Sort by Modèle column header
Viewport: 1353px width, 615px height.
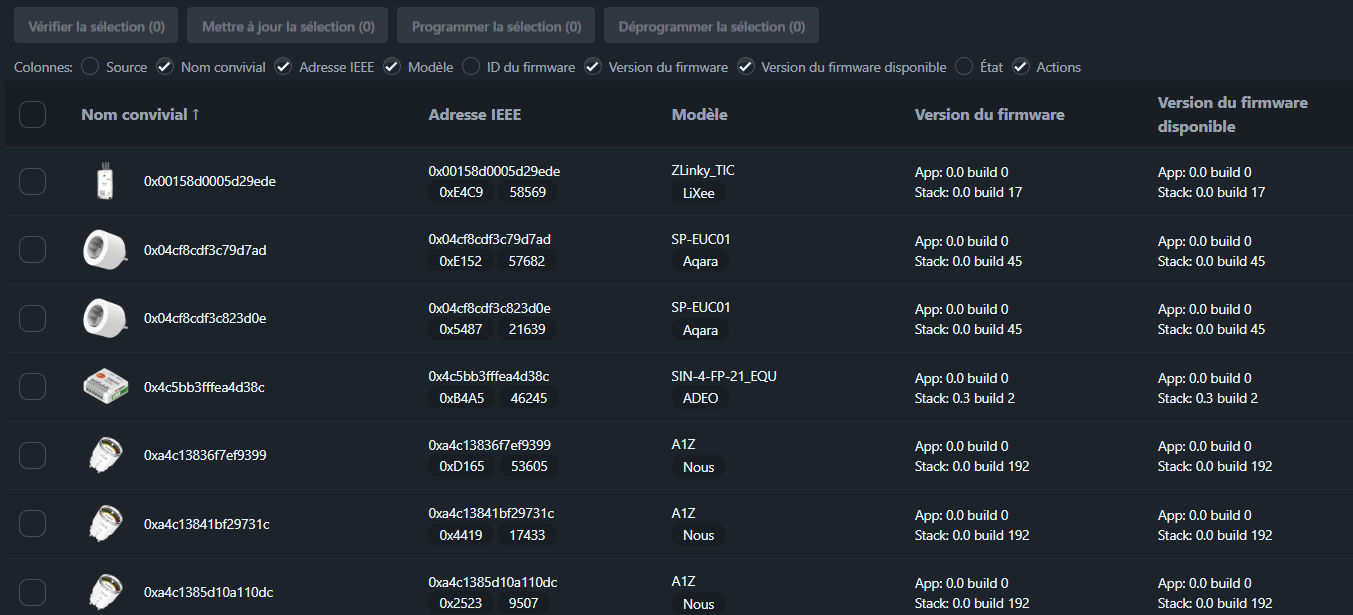(699, 115)
